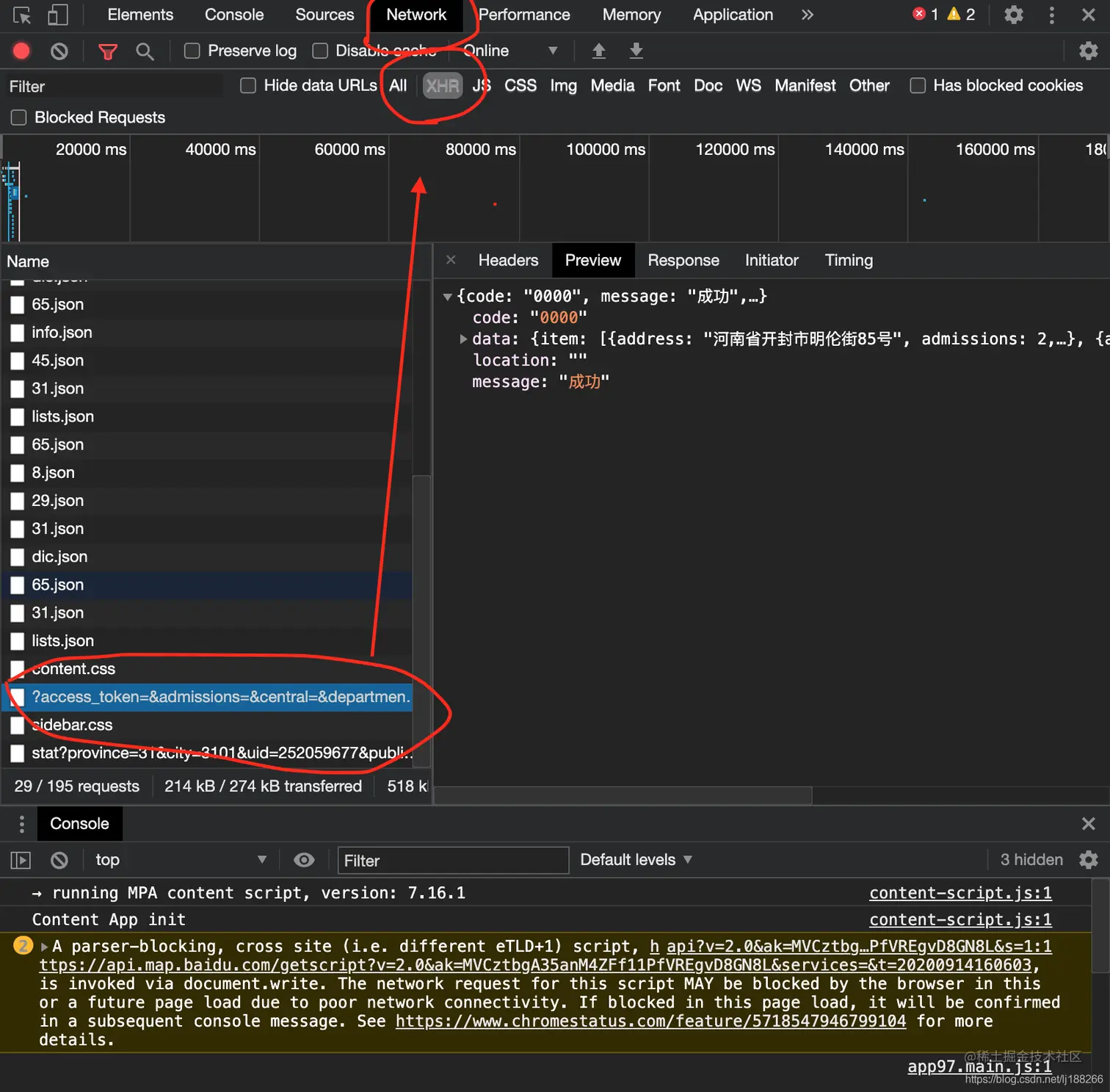
Task: Open the Application tab
Action: [x=733, y=15]
